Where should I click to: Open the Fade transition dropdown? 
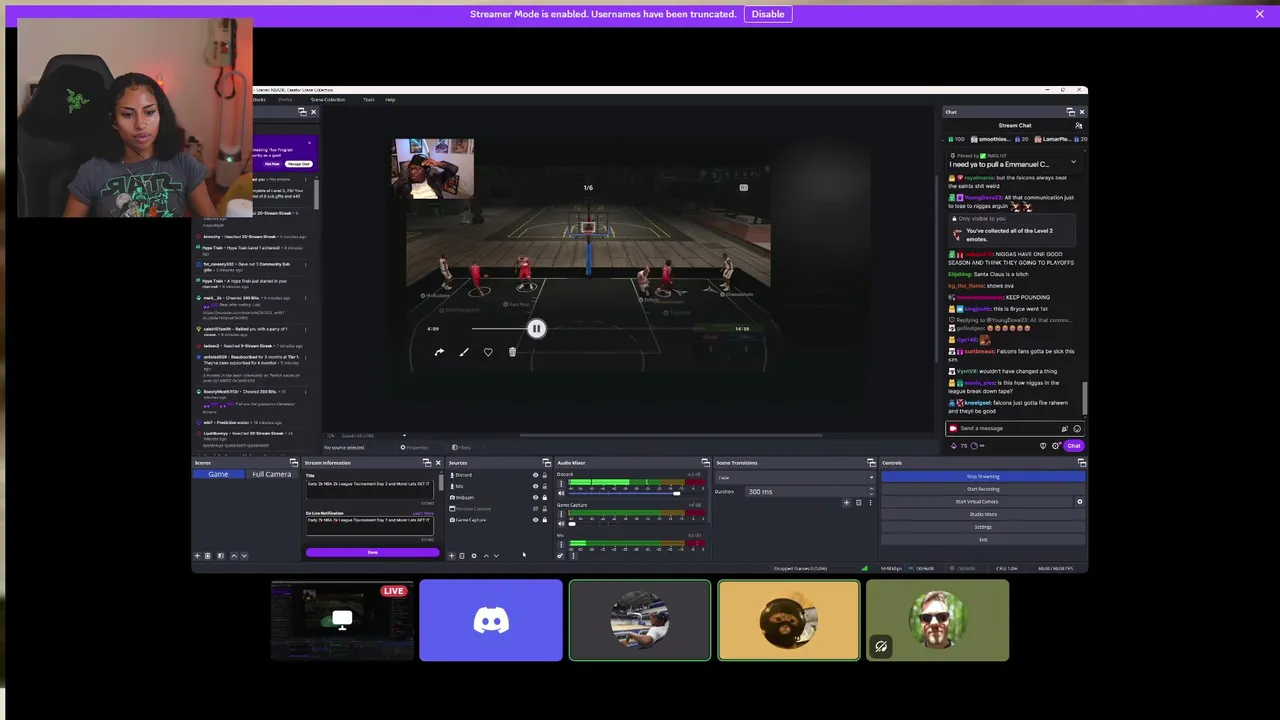coord(795,478)
